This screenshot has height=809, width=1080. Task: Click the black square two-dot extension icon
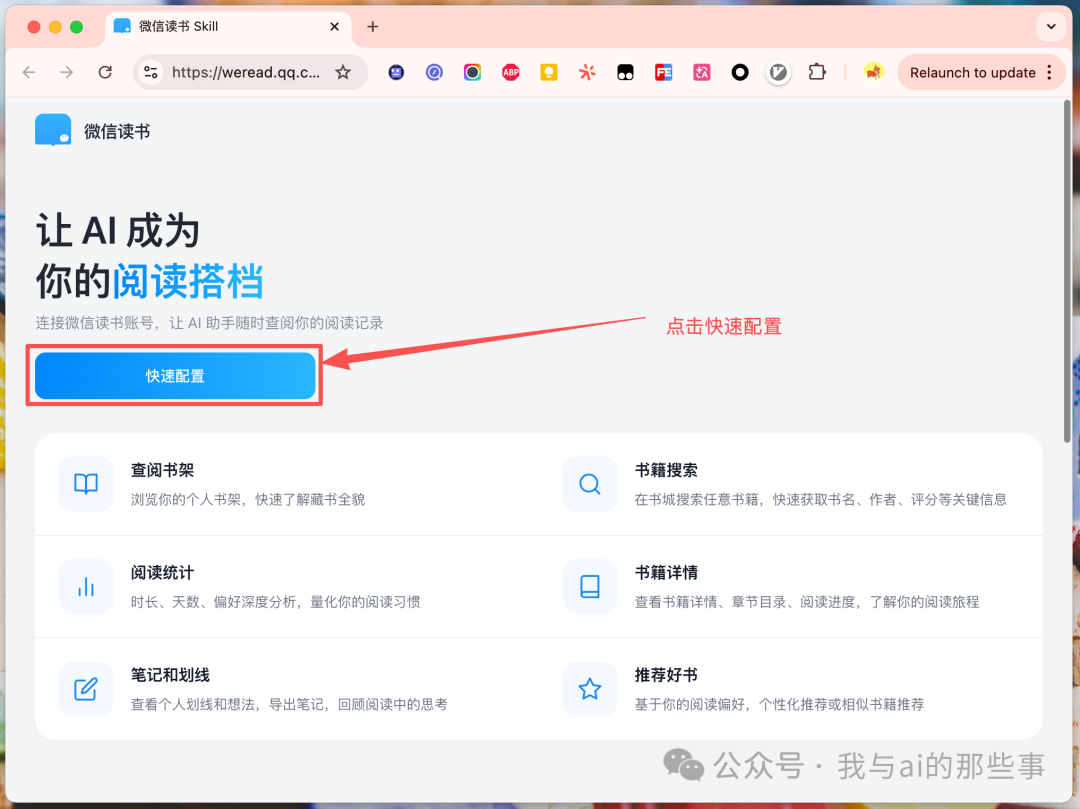[625, 72]
